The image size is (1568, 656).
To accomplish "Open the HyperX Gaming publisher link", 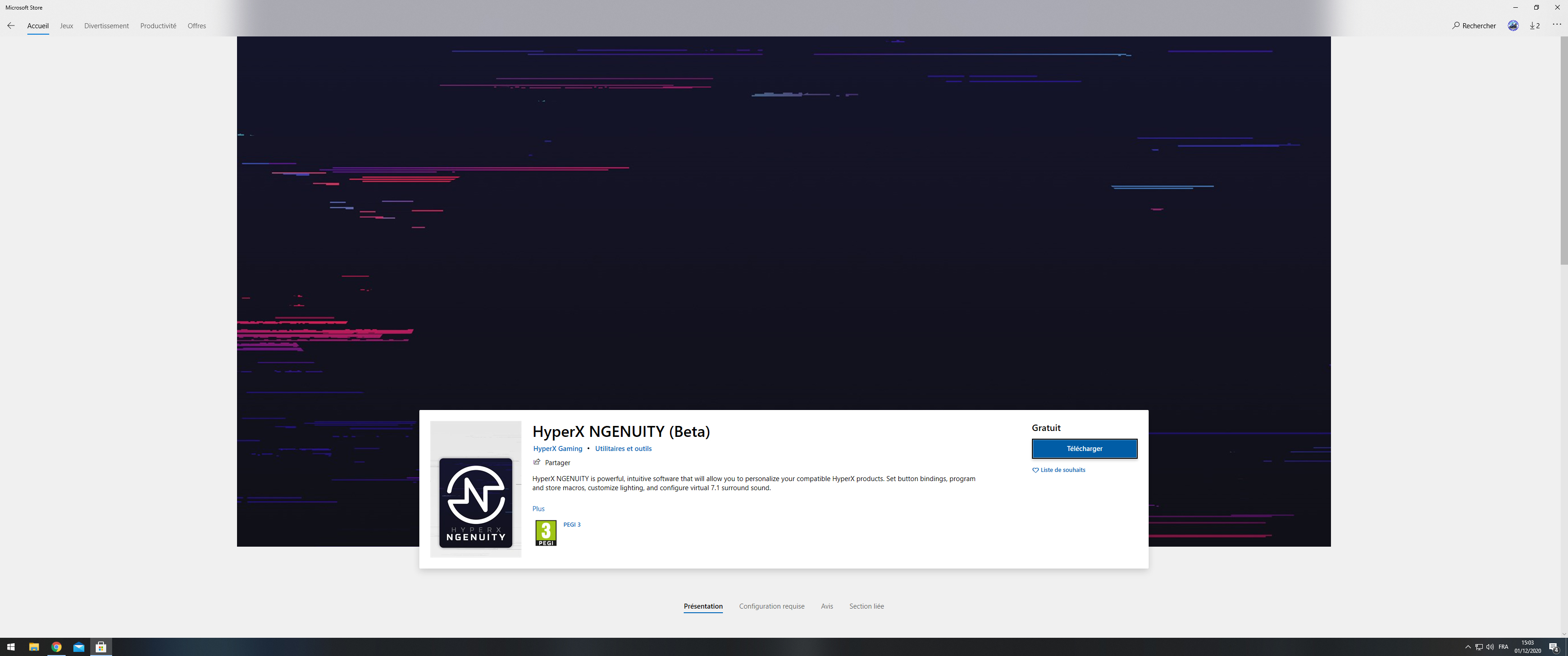I will click(x=557, y=448).
